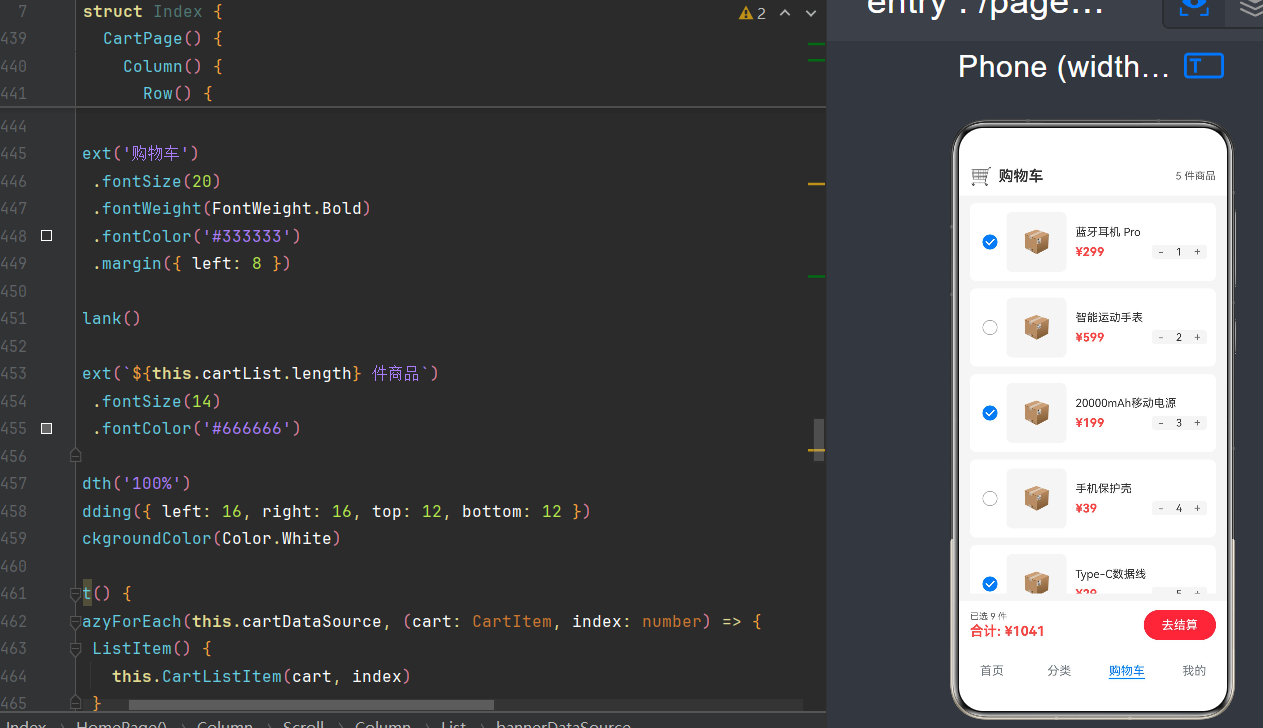Click the Type-C数据线 product image

point(1036,574)
